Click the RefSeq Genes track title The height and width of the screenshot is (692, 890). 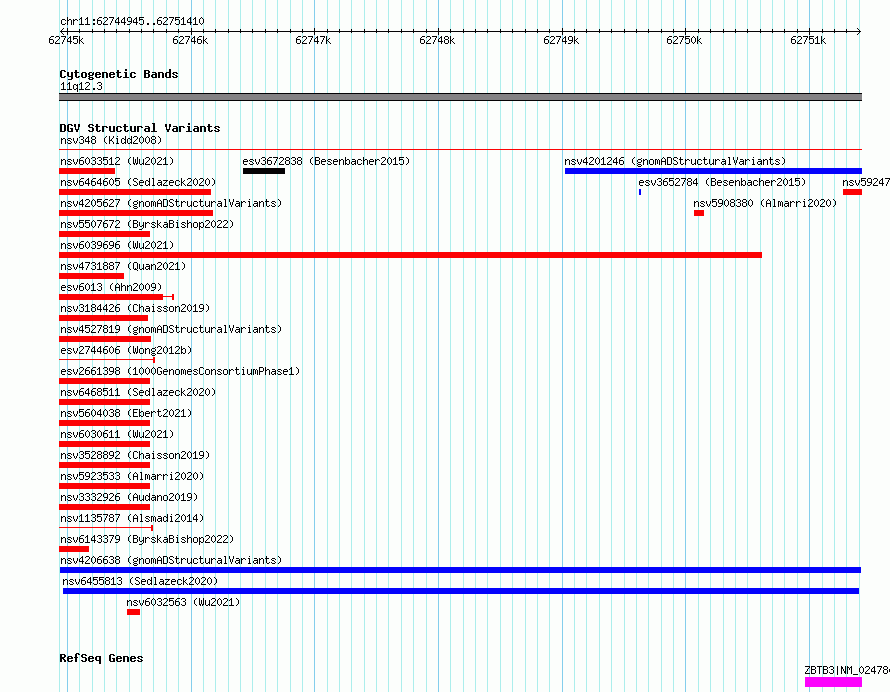[x=101, y=659]
